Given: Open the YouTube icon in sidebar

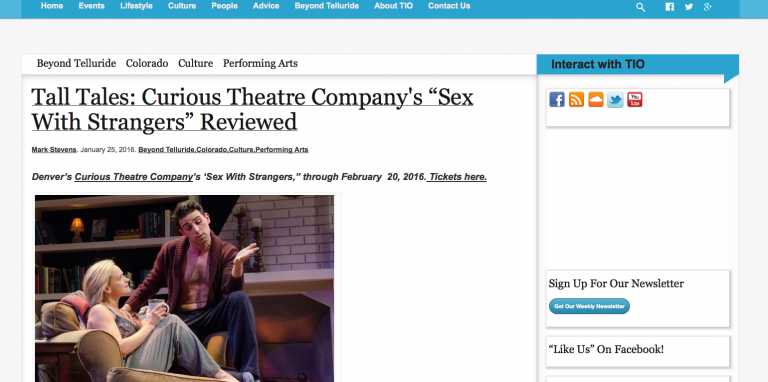Looking at the screenshot, I should click(x=635, y=99).
